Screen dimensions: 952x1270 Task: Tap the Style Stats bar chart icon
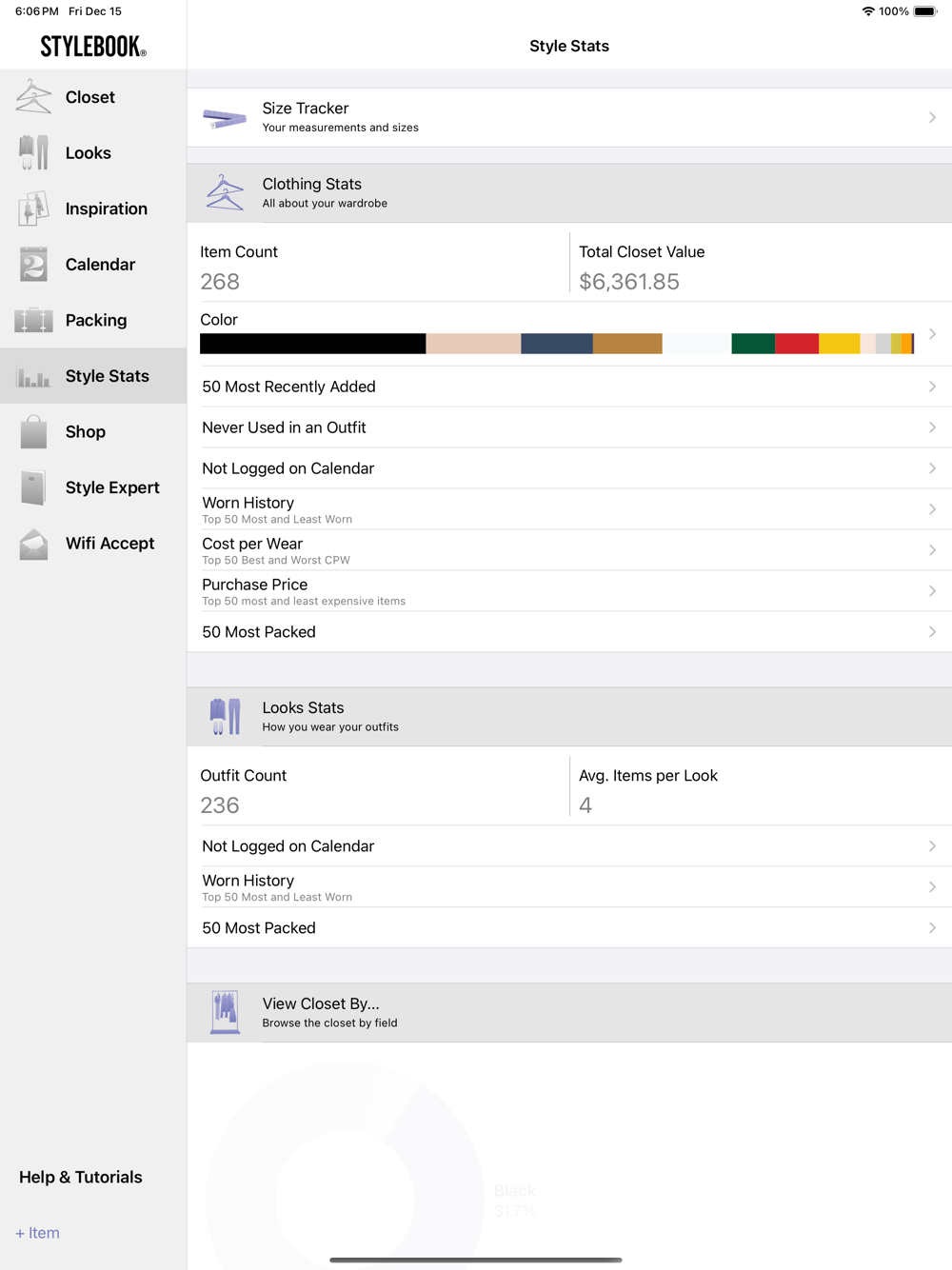point(33,377)
